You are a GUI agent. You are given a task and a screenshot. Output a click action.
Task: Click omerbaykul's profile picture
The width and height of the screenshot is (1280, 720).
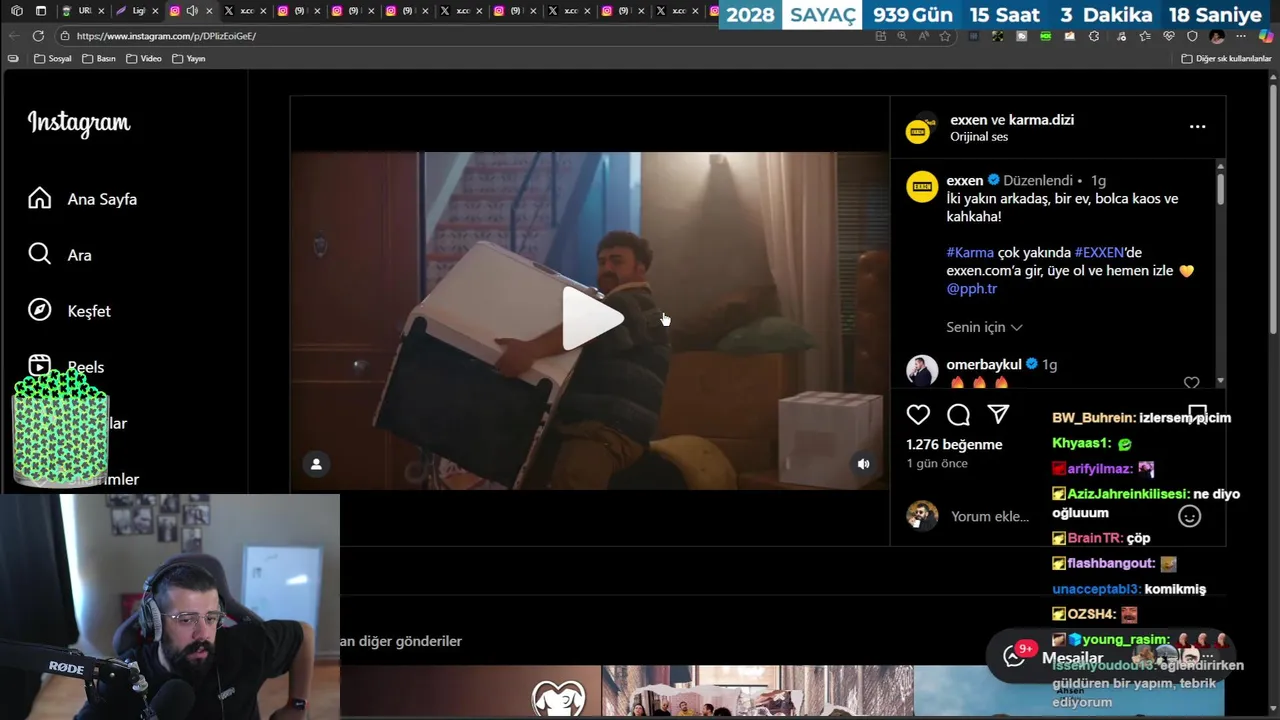[921, 371]
